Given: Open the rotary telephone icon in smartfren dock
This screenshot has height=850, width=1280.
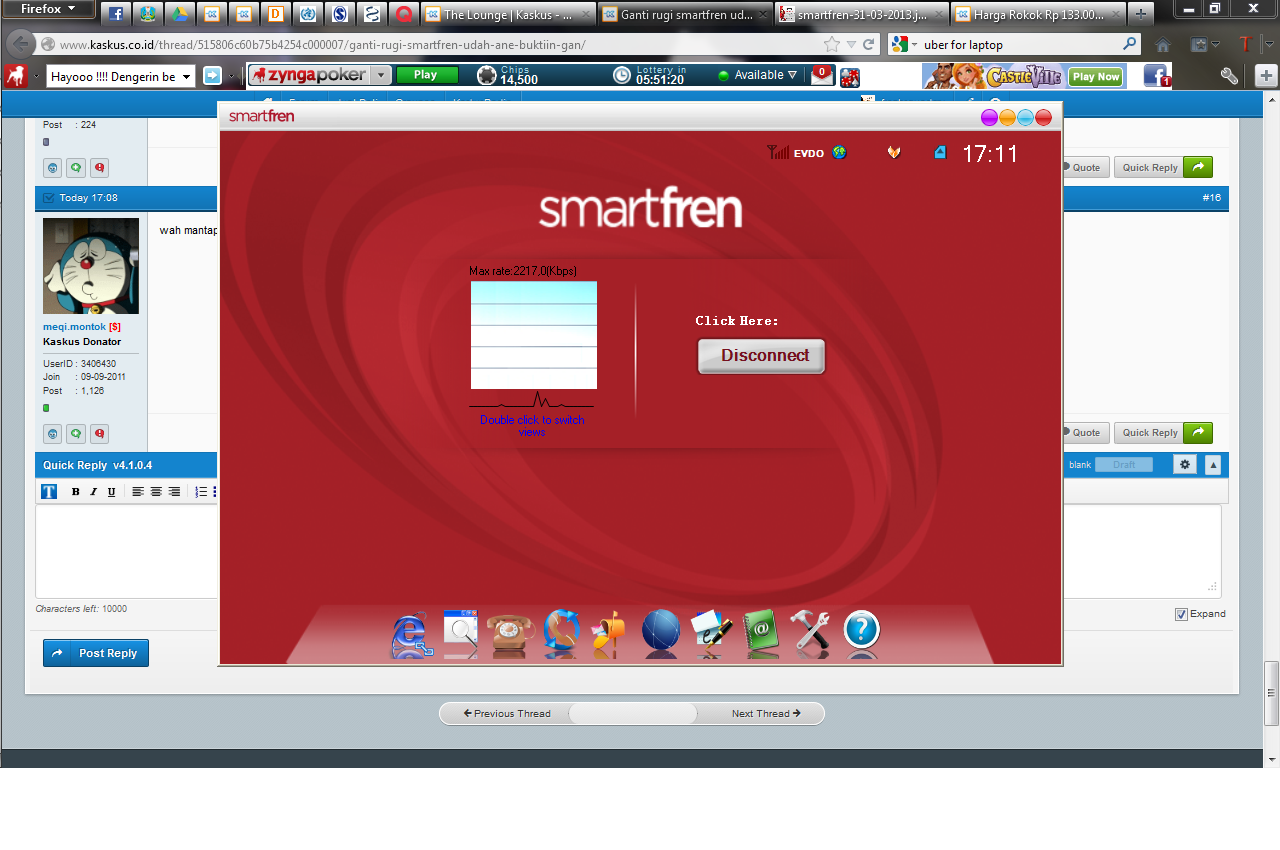Looking at the screenshot, I should 511,633.
